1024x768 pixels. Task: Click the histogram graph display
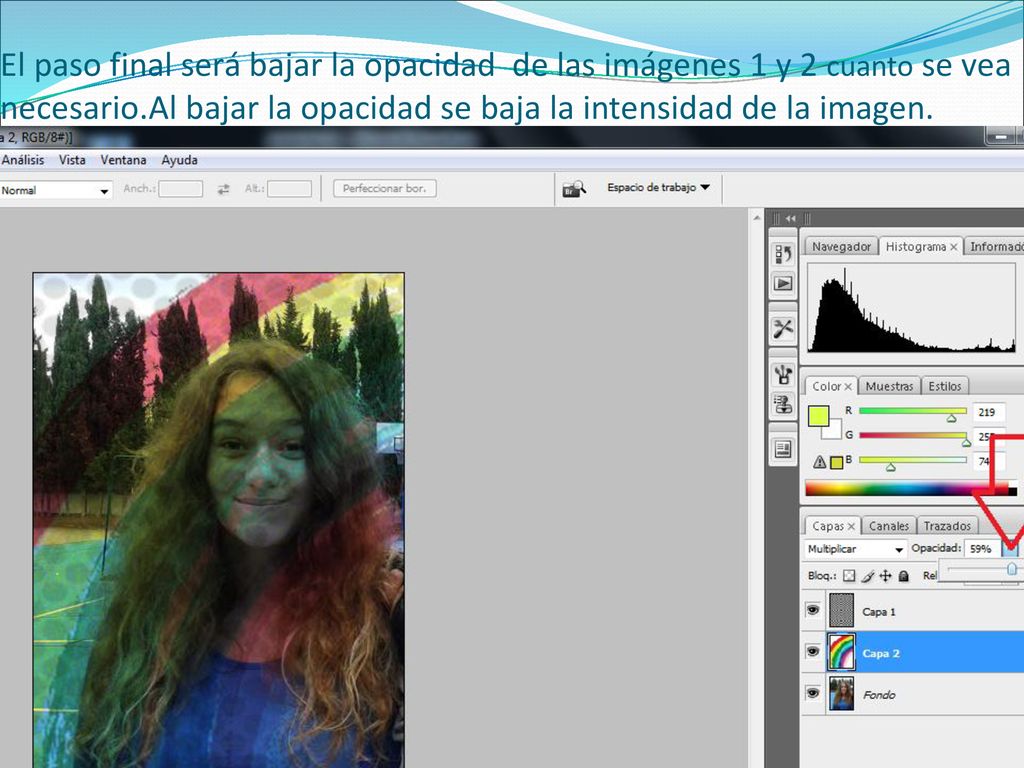(911, 308)
